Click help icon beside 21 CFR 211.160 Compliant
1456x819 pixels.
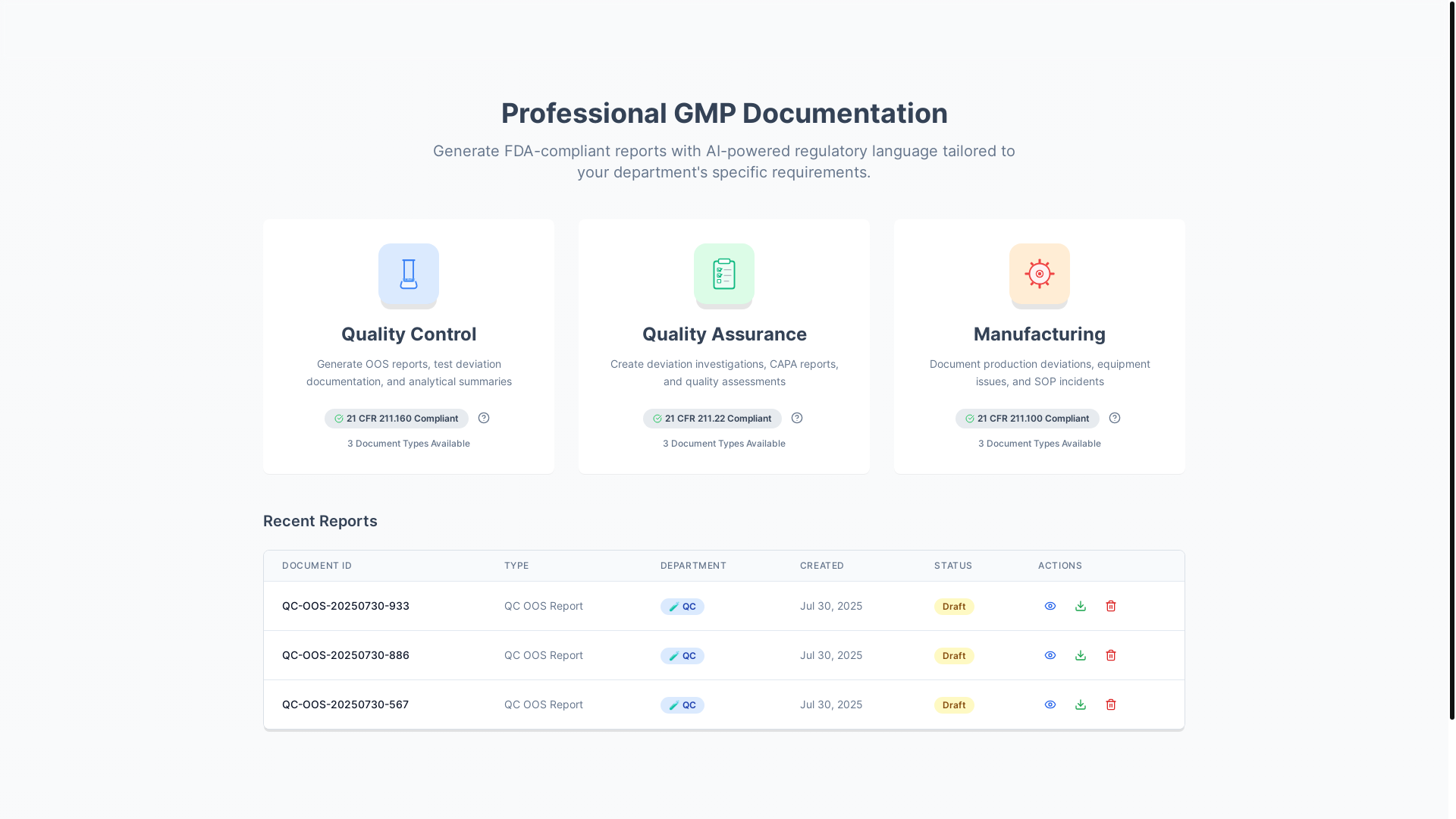(x=484, y=418)
